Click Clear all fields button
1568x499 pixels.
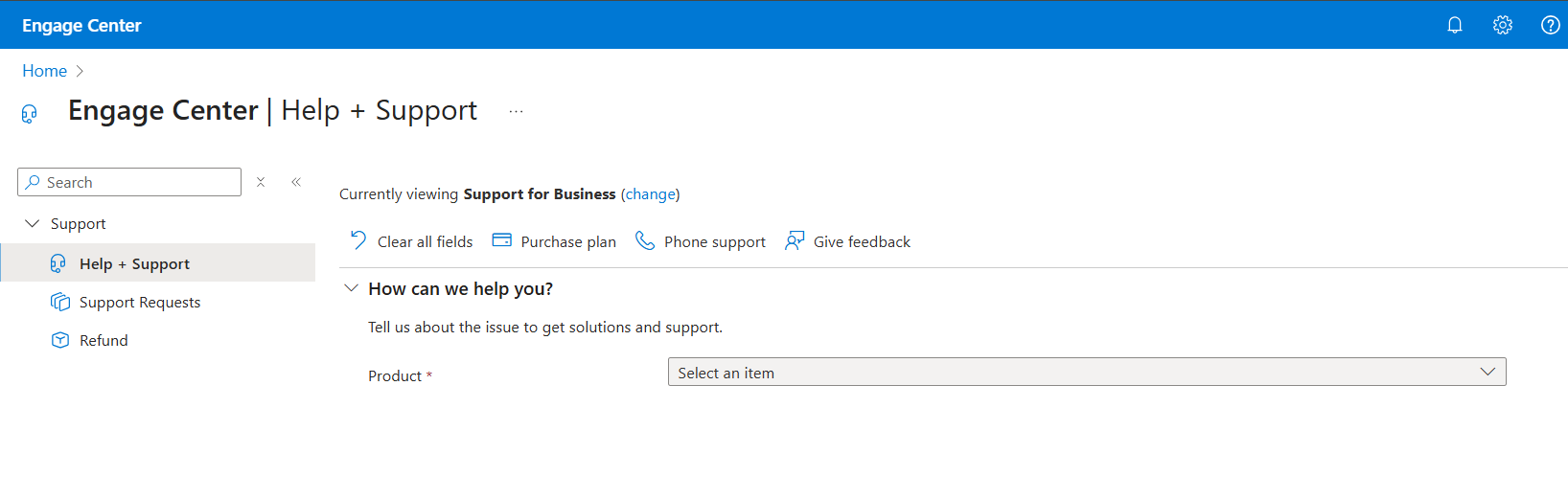coord(411,241)
